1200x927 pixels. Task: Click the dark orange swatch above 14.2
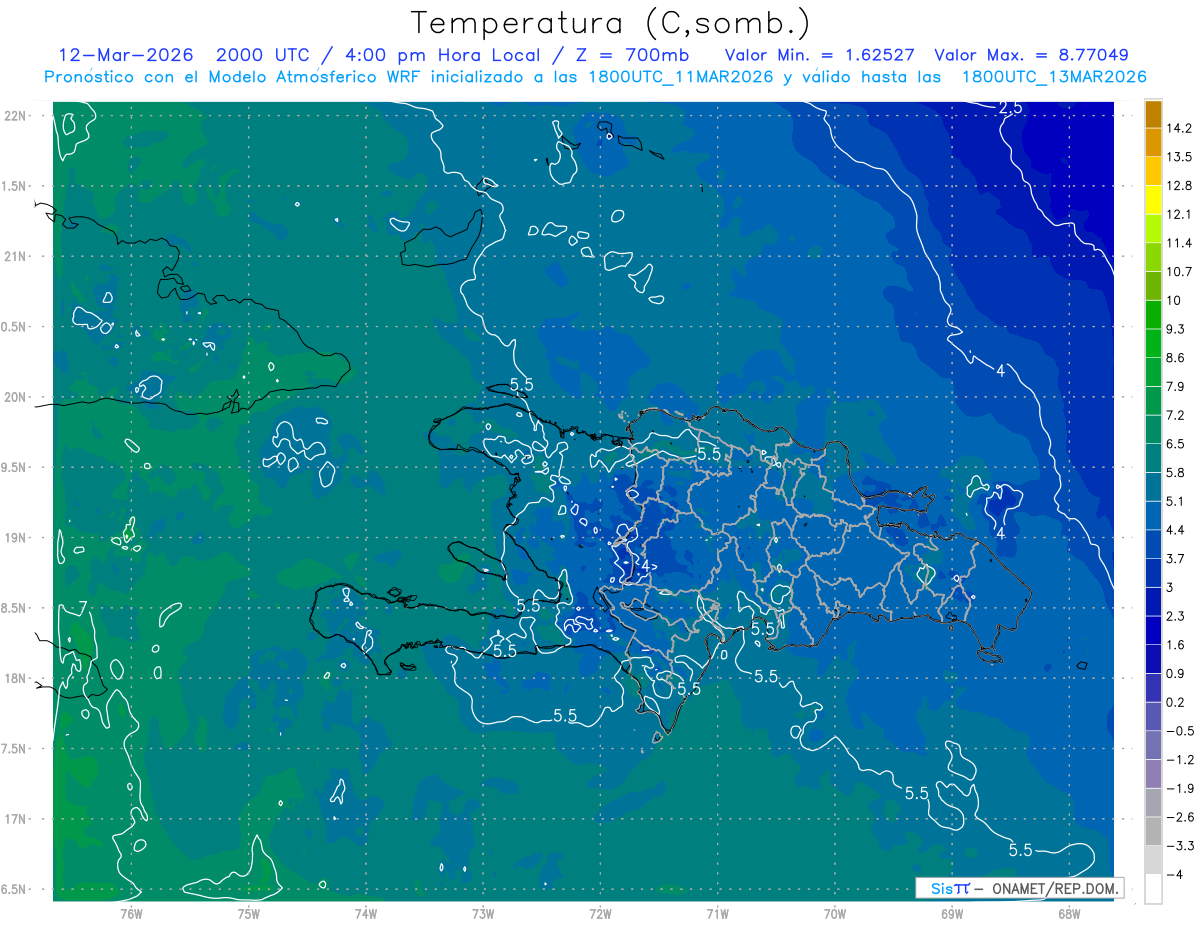coord(1153,114)
